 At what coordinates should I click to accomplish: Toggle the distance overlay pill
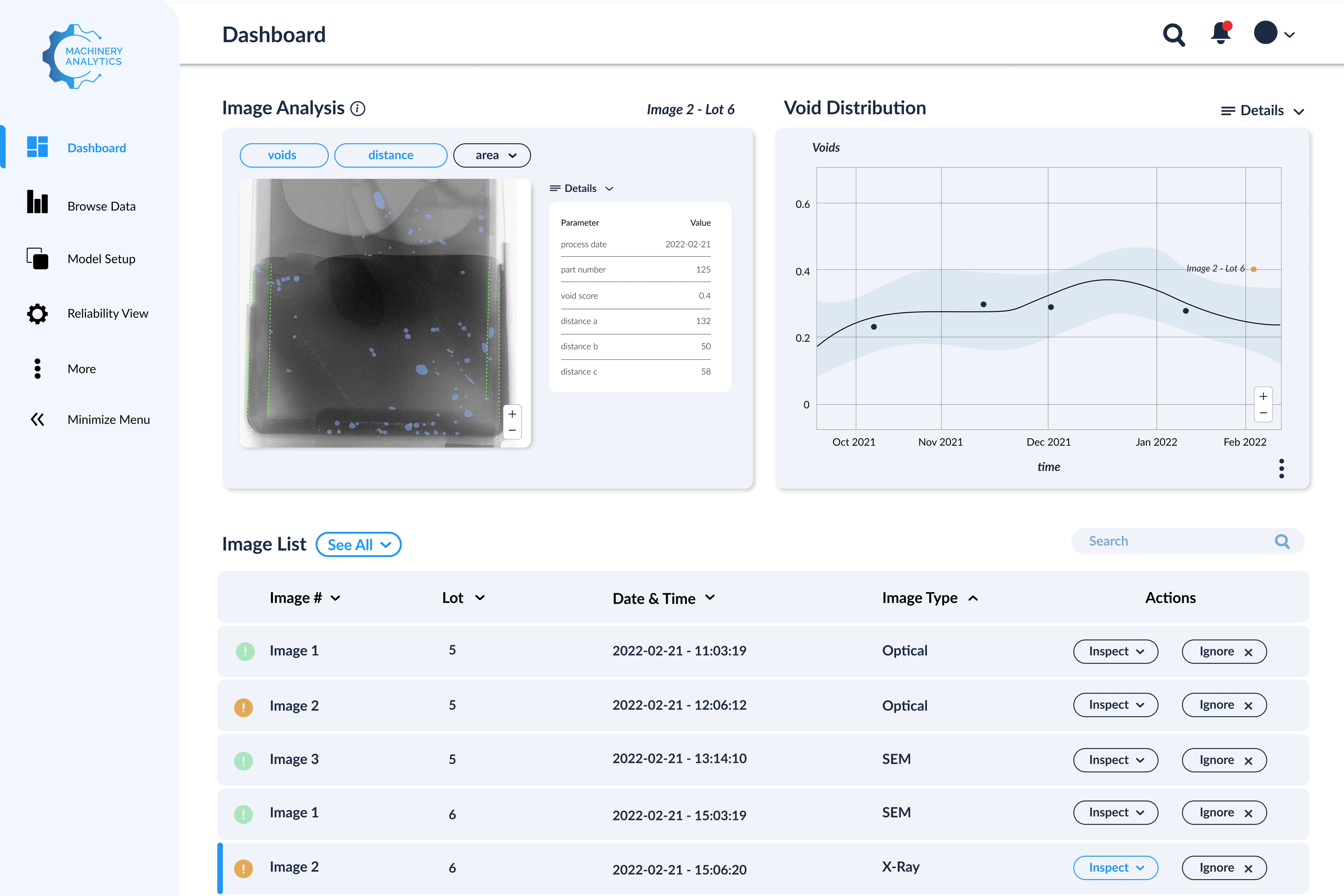click(391, 155)
